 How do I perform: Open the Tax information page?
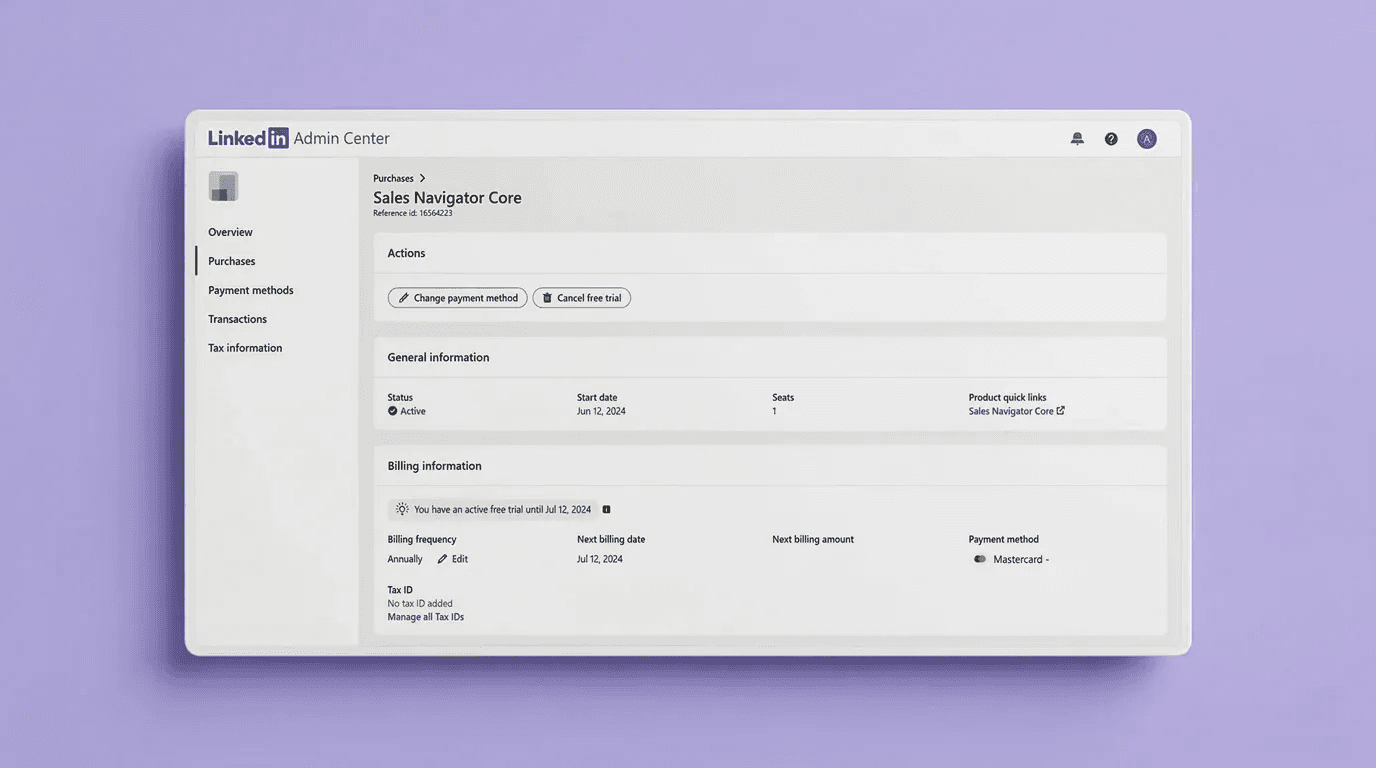click(x=244, y=347)
